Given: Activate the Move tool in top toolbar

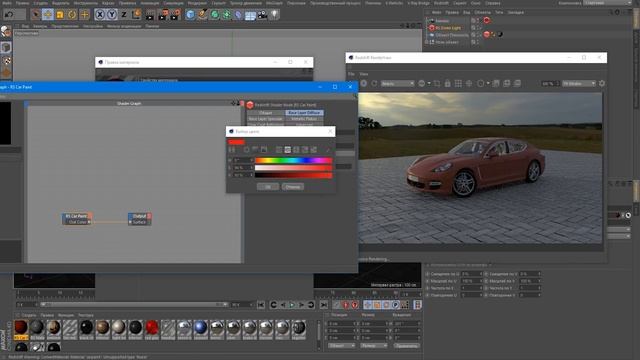Looking at the screenshot, I should 48,15.
